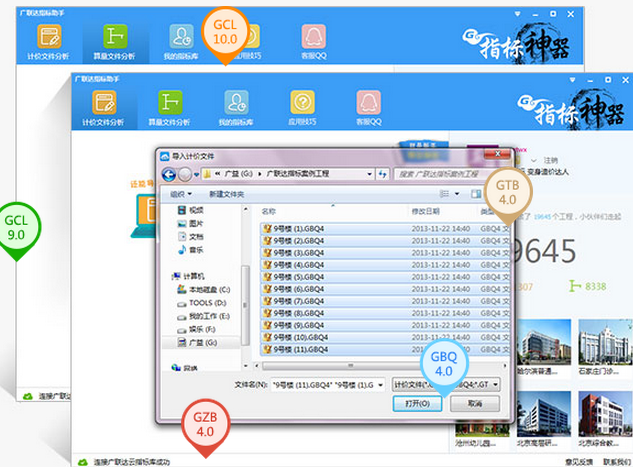Open 我的工作 (E:) drive in the sidebar
633x467 pixels.
[203, 316]
